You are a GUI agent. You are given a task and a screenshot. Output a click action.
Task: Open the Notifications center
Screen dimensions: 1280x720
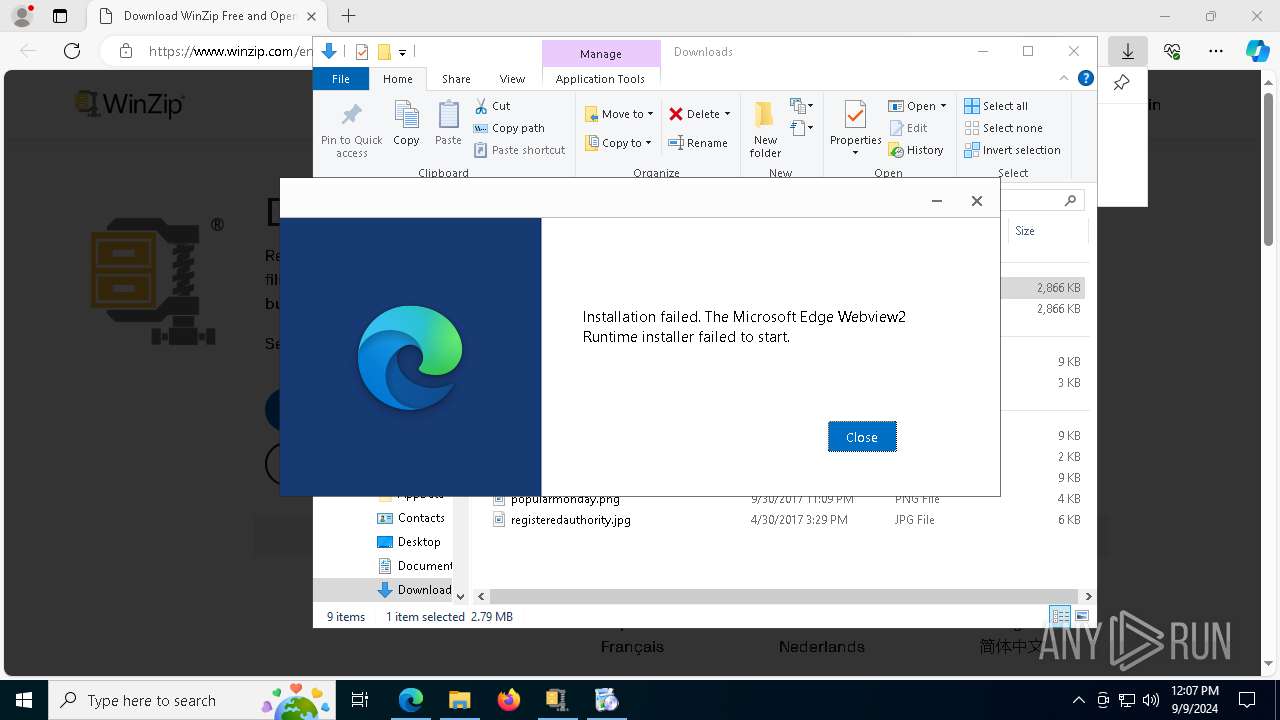click(x=1247, y=700)
